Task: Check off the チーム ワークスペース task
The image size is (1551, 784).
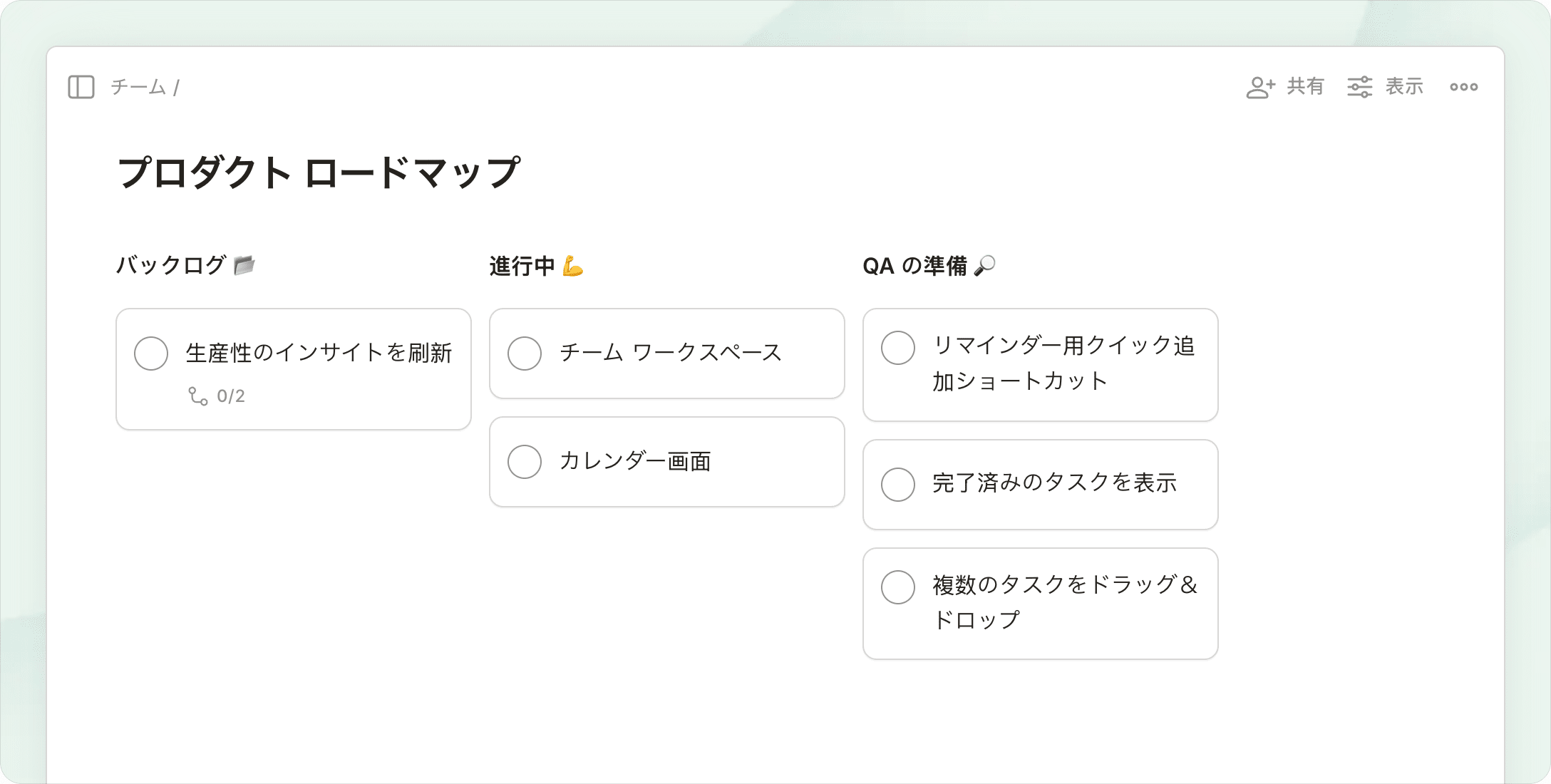Action: click(x=525, y=354)
